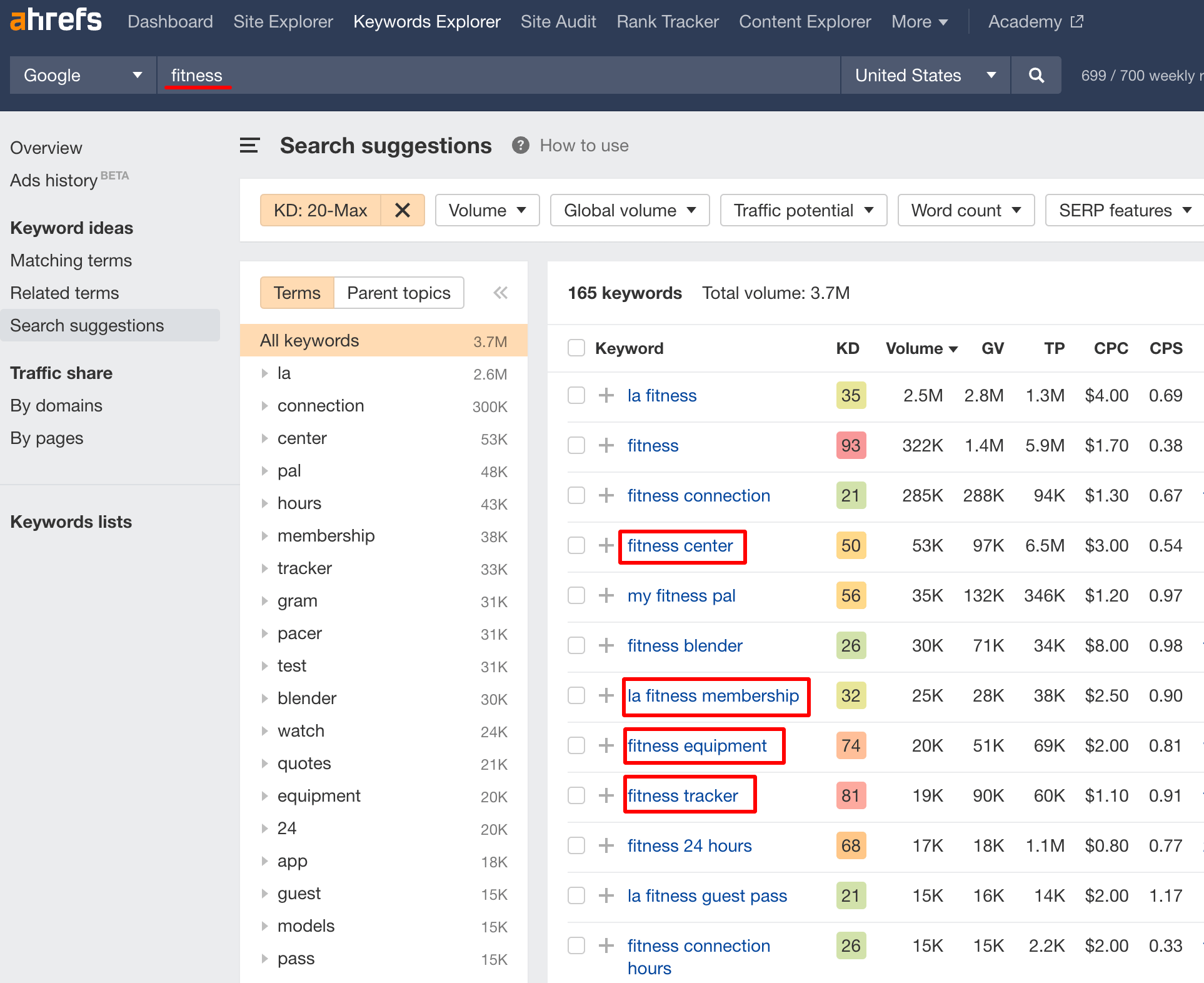Click plus icon next to 'fitness' keyword

pyautogui.click(x=606, y=445)
